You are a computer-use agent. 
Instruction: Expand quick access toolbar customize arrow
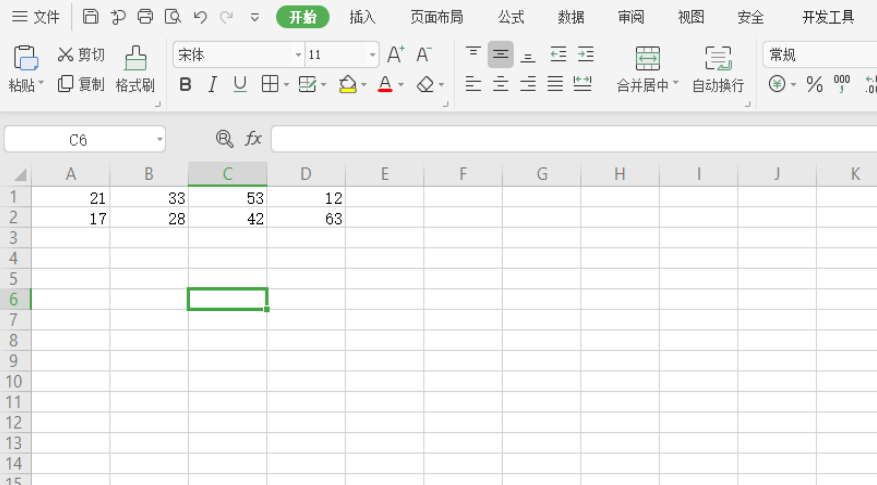coord(254,17)
